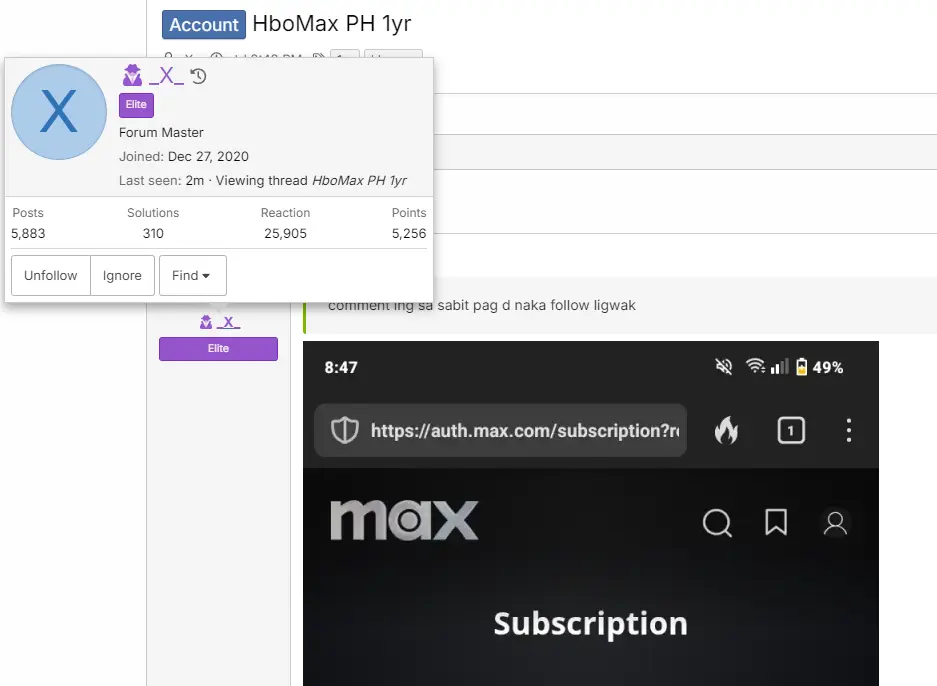
Task: Click the blue X avatar in profile popup
Action: (x=59, y=112)
